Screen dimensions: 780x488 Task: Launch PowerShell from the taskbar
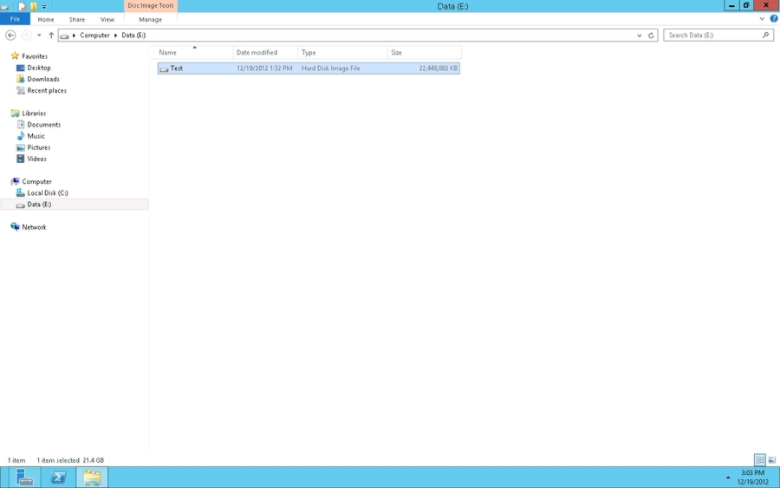tap(58, 478)
